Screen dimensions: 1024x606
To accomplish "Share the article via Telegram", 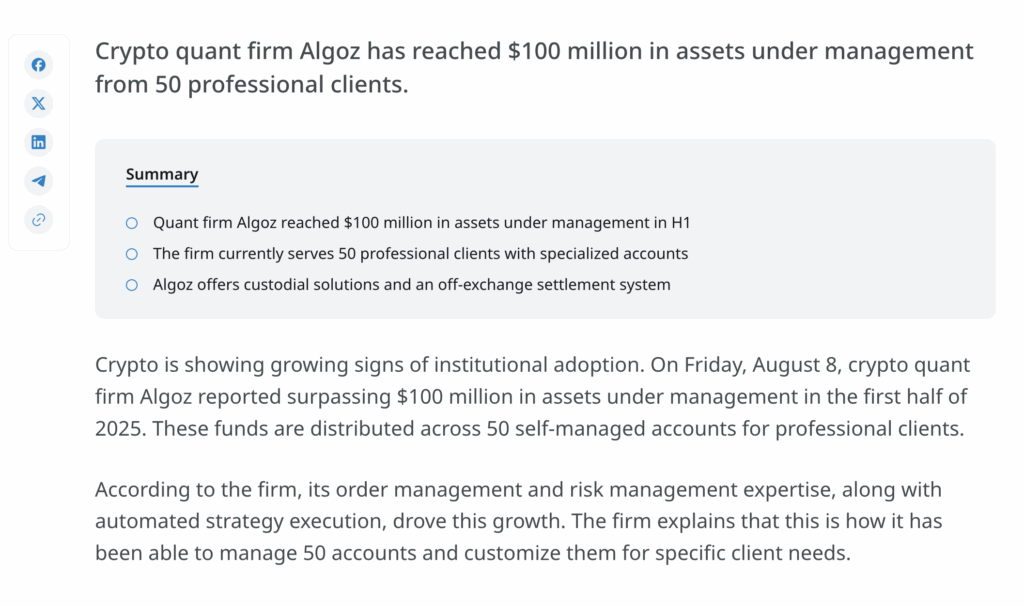I will 38,181.
